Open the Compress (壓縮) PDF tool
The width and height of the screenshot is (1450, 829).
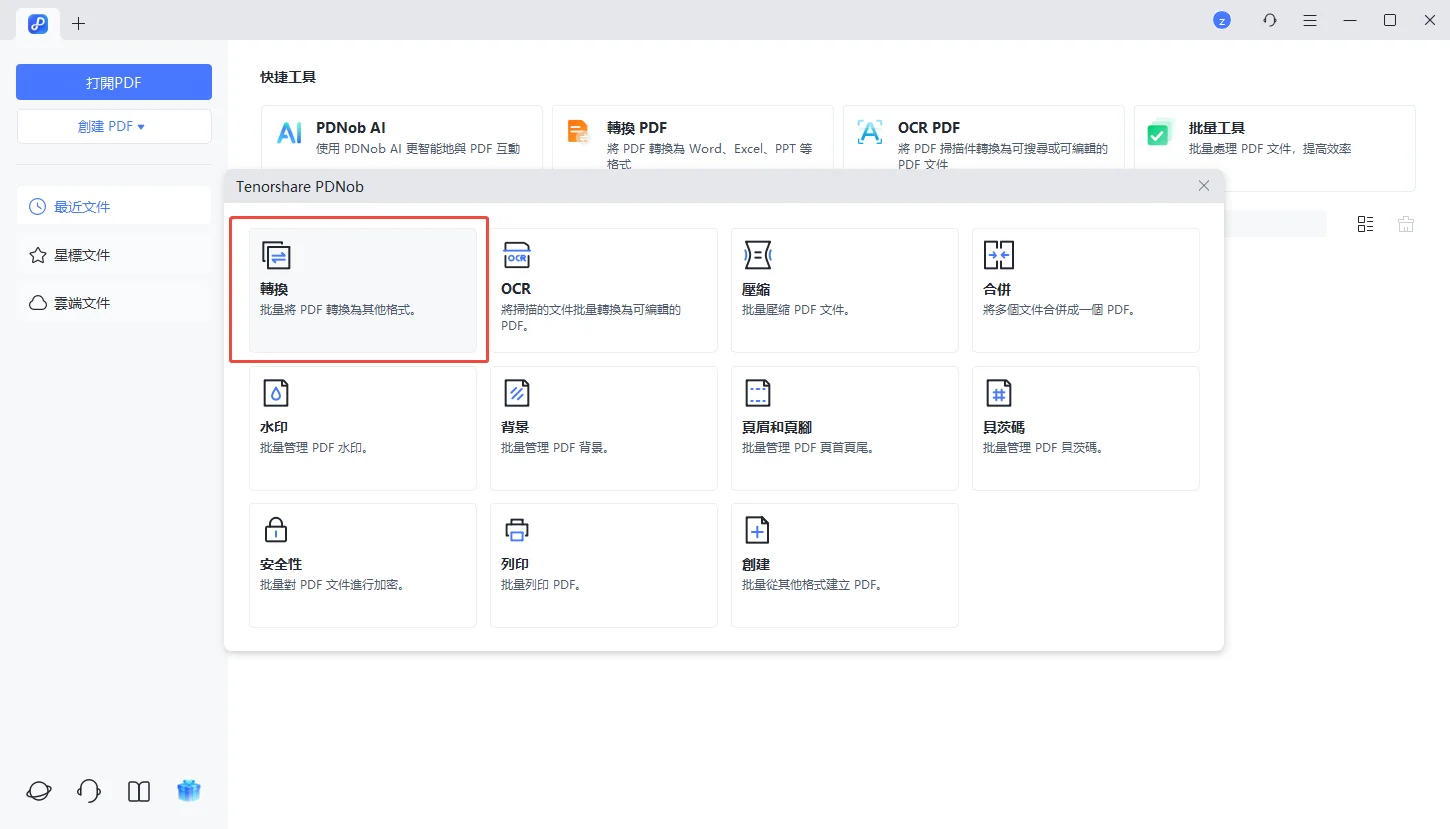(844, 290)
